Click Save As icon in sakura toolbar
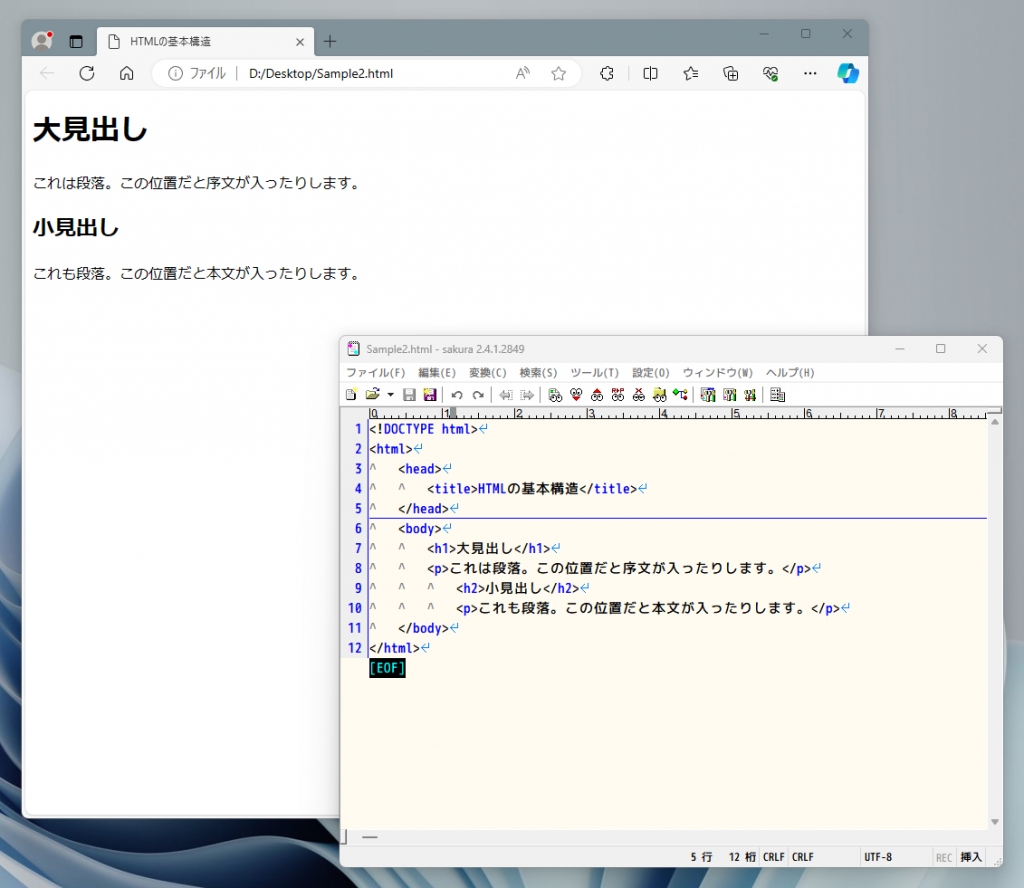Image resolution: width=1024 pixels, height=888 pixels. click(430, 394)
